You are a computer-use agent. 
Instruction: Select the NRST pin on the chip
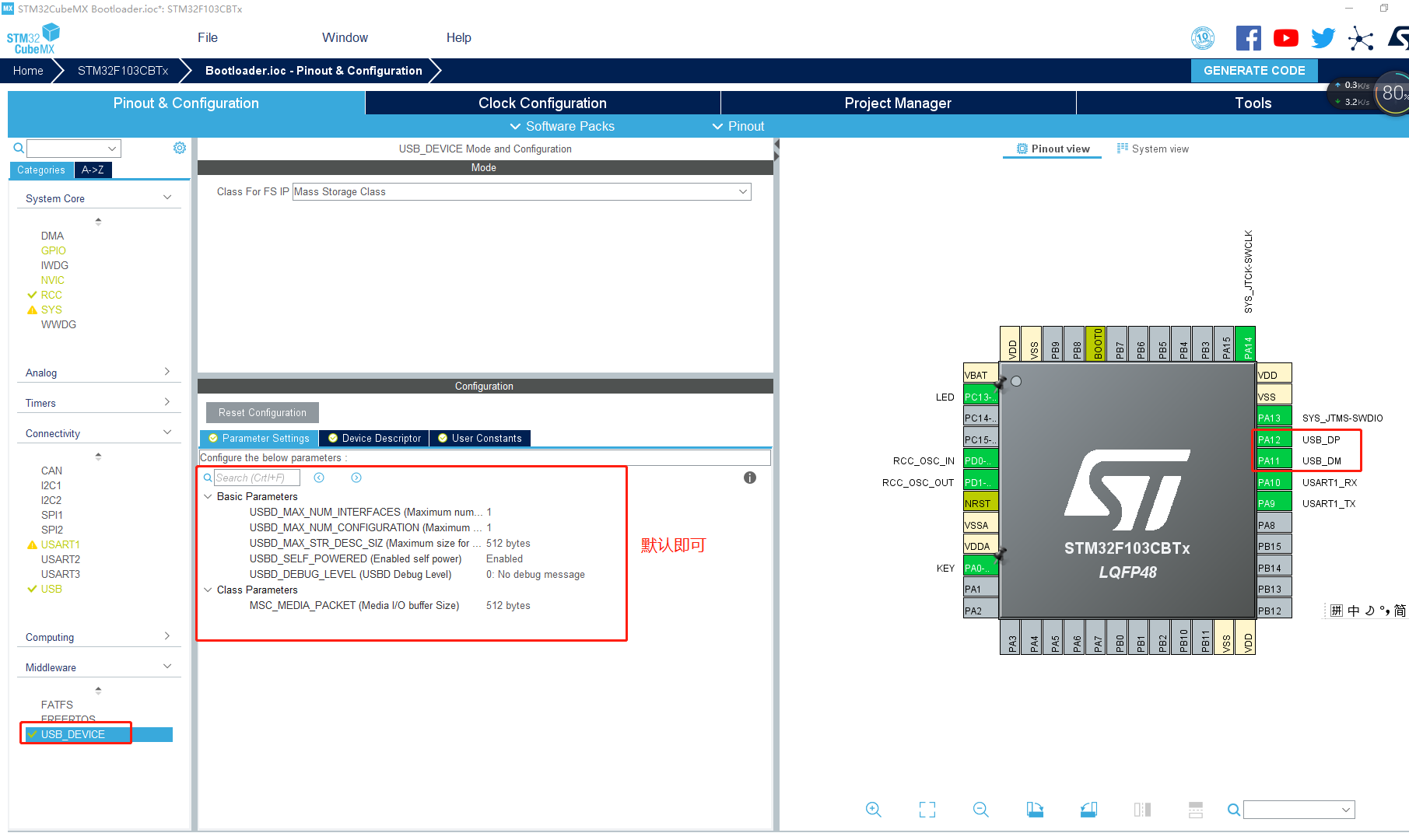(x=980, y=503)
